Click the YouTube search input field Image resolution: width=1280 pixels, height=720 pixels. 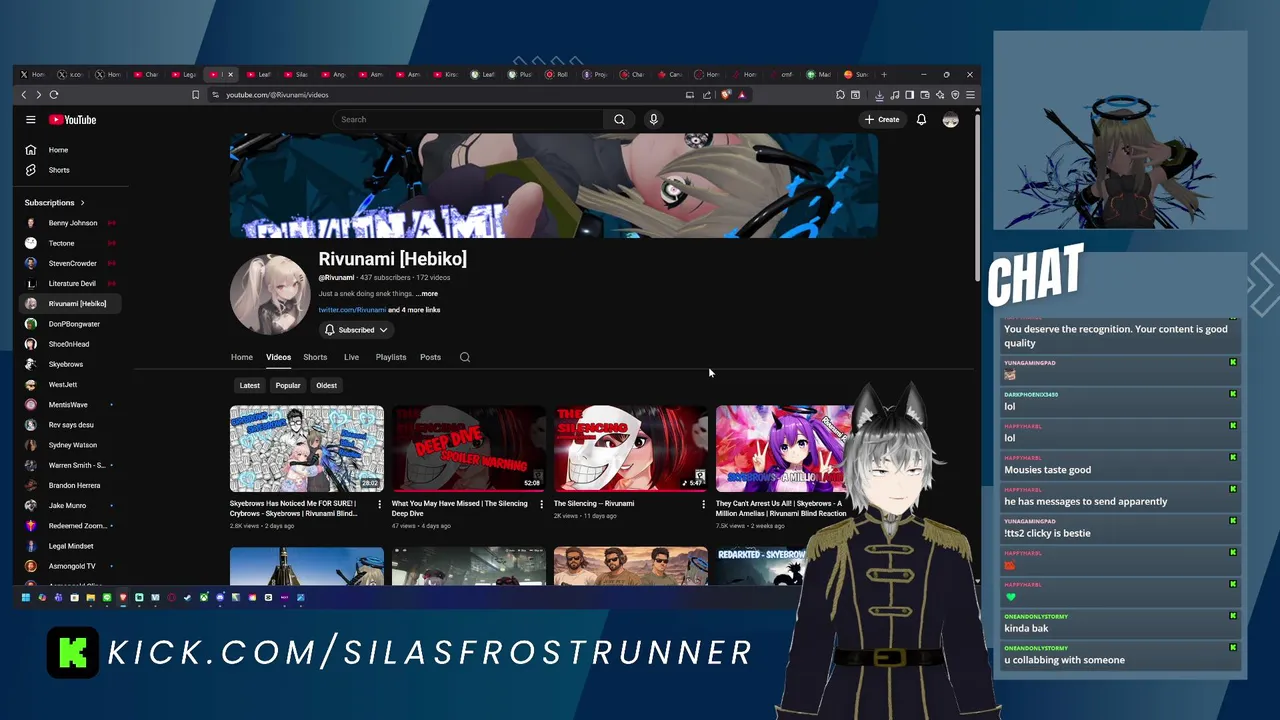click(x=468, y=120)
